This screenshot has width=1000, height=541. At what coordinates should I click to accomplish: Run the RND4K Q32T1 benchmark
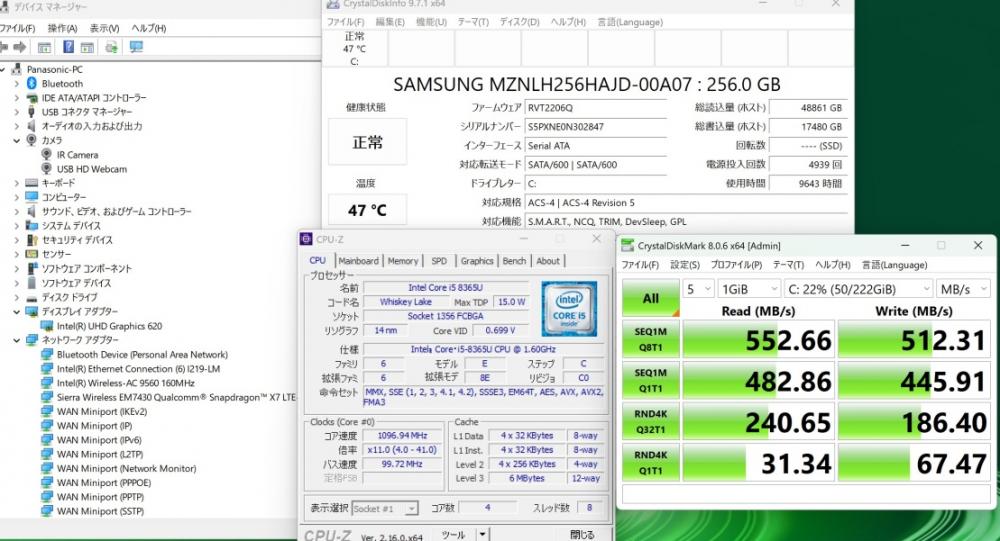pyautogui.click(x=651, y=422)
